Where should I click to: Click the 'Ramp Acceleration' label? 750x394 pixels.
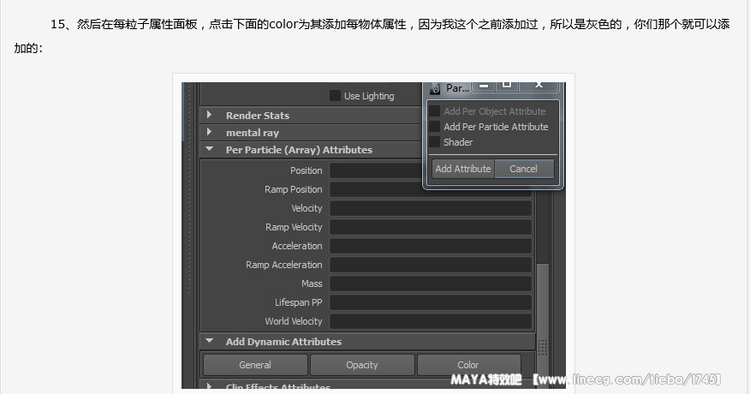pyautogui.click(x=284, y=264)
